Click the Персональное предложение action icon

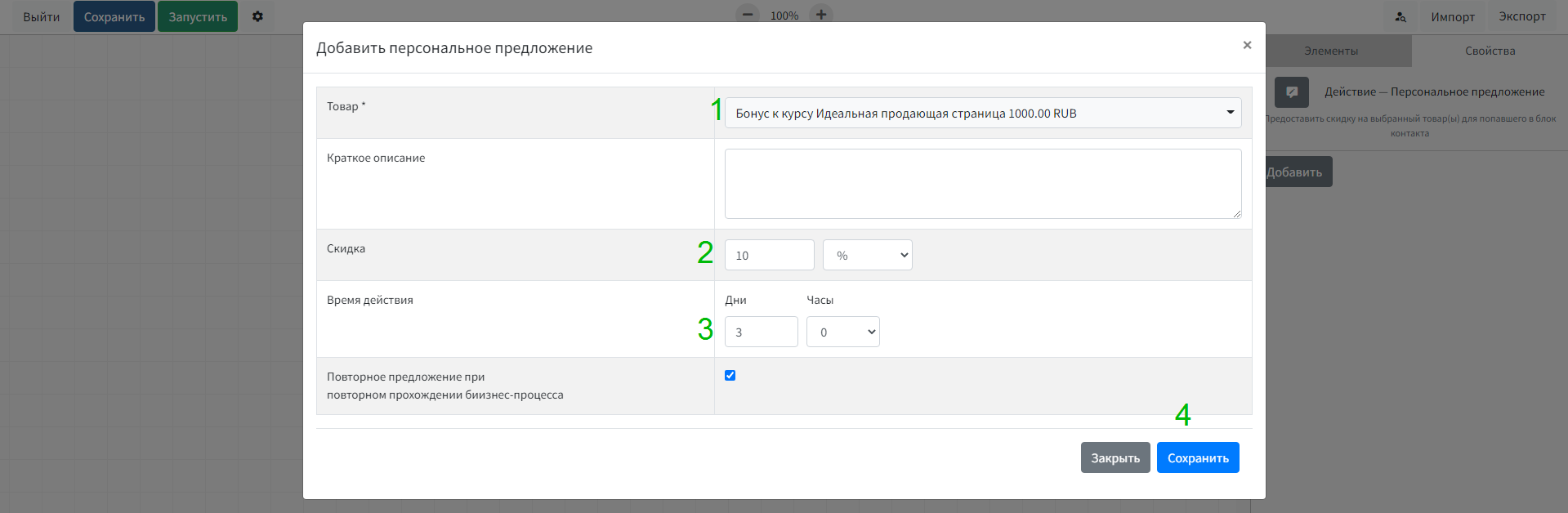coord(1292,92)
